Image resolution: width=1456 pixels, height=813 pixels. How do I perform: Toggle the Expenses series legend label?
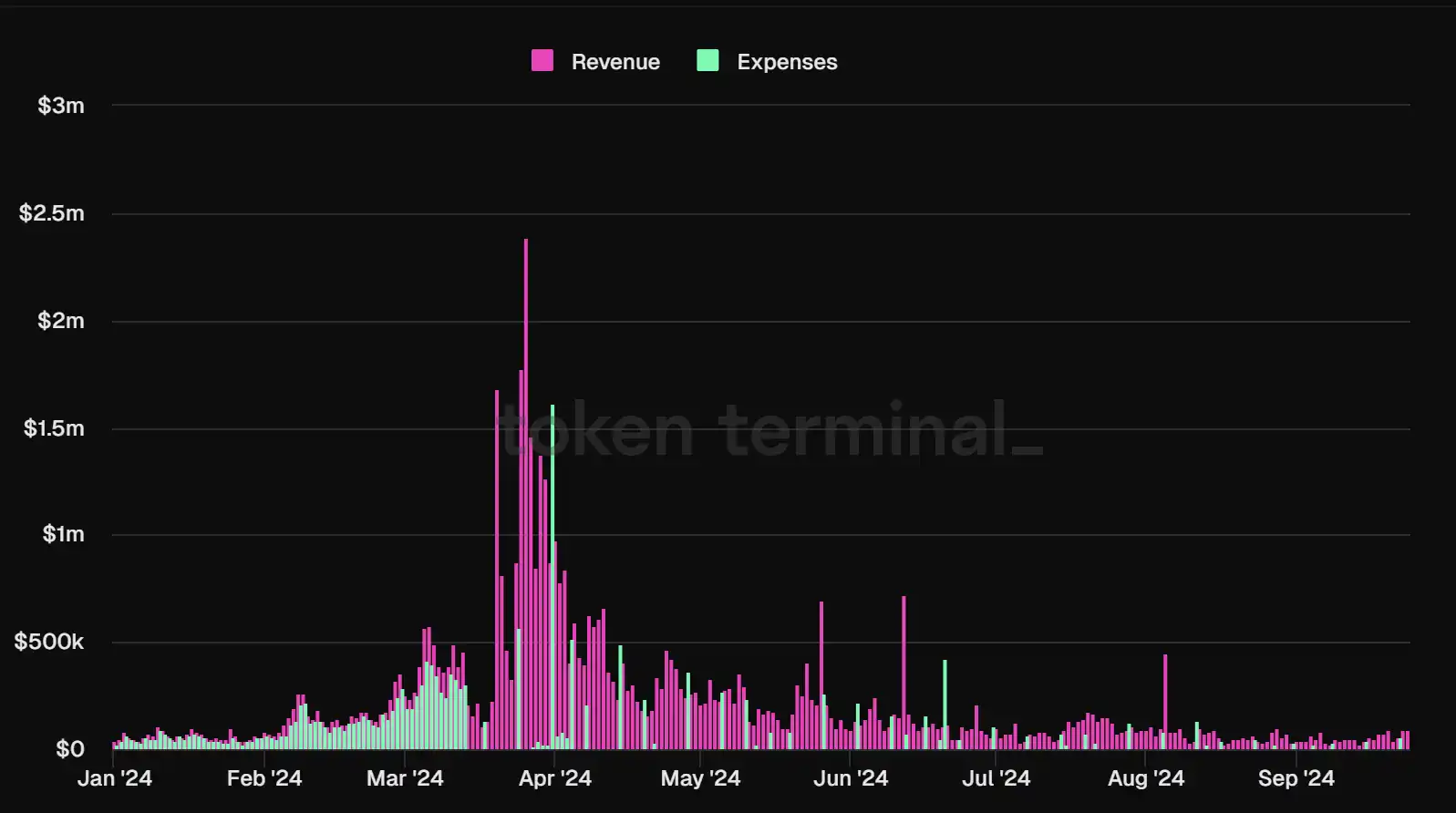[787, 62]
